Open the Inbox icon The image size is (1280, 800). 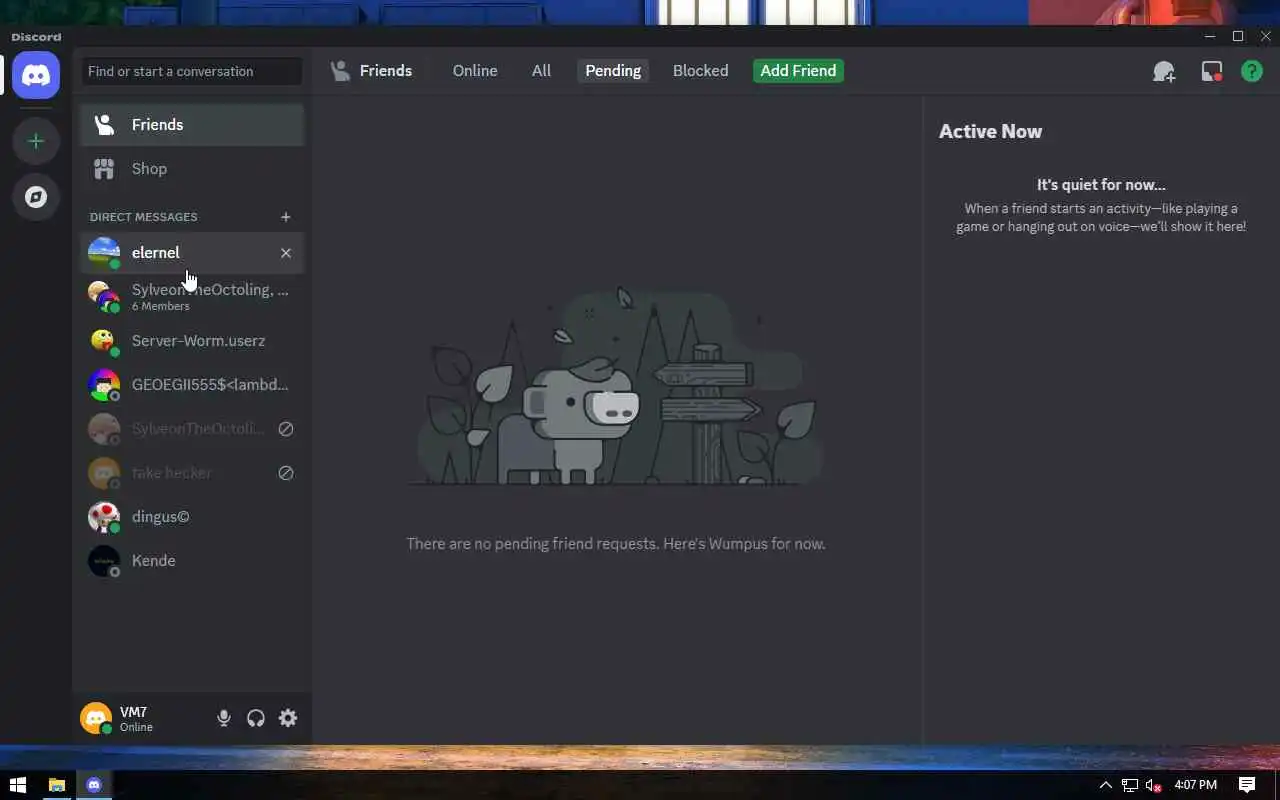tap(1212, 71)
